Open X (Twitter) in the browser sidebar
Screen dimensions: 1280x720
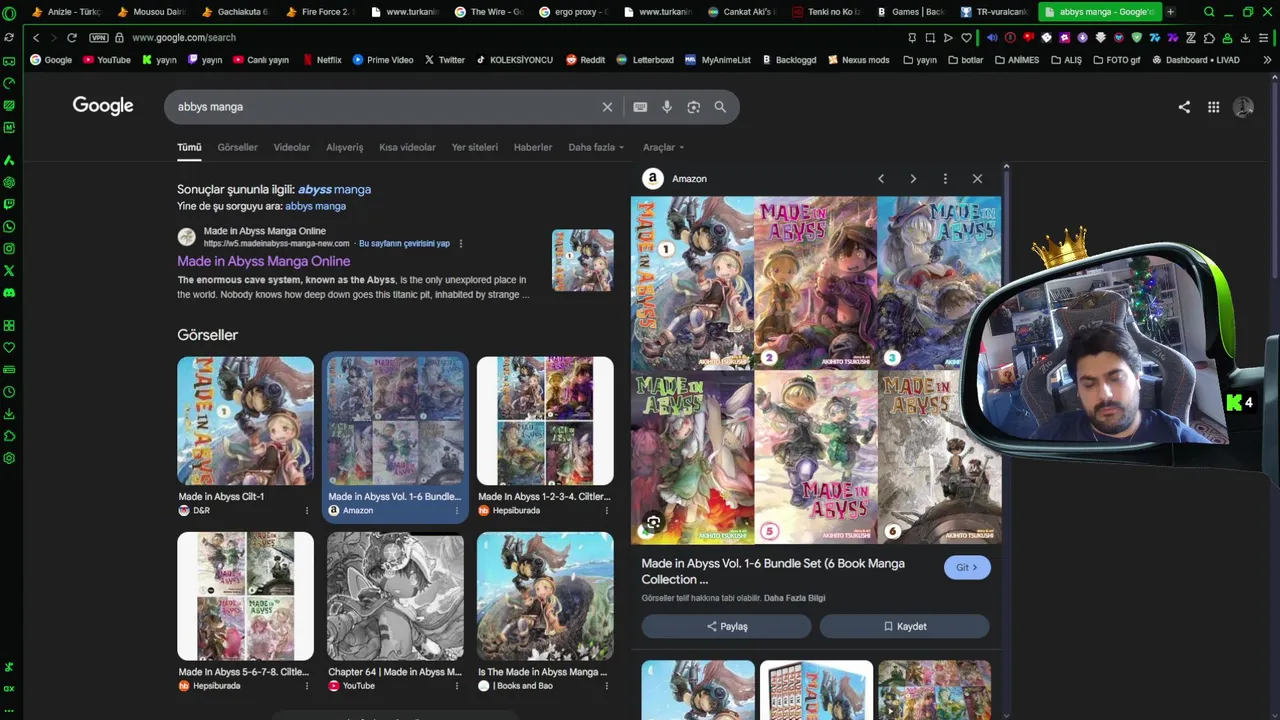[9, 270]
